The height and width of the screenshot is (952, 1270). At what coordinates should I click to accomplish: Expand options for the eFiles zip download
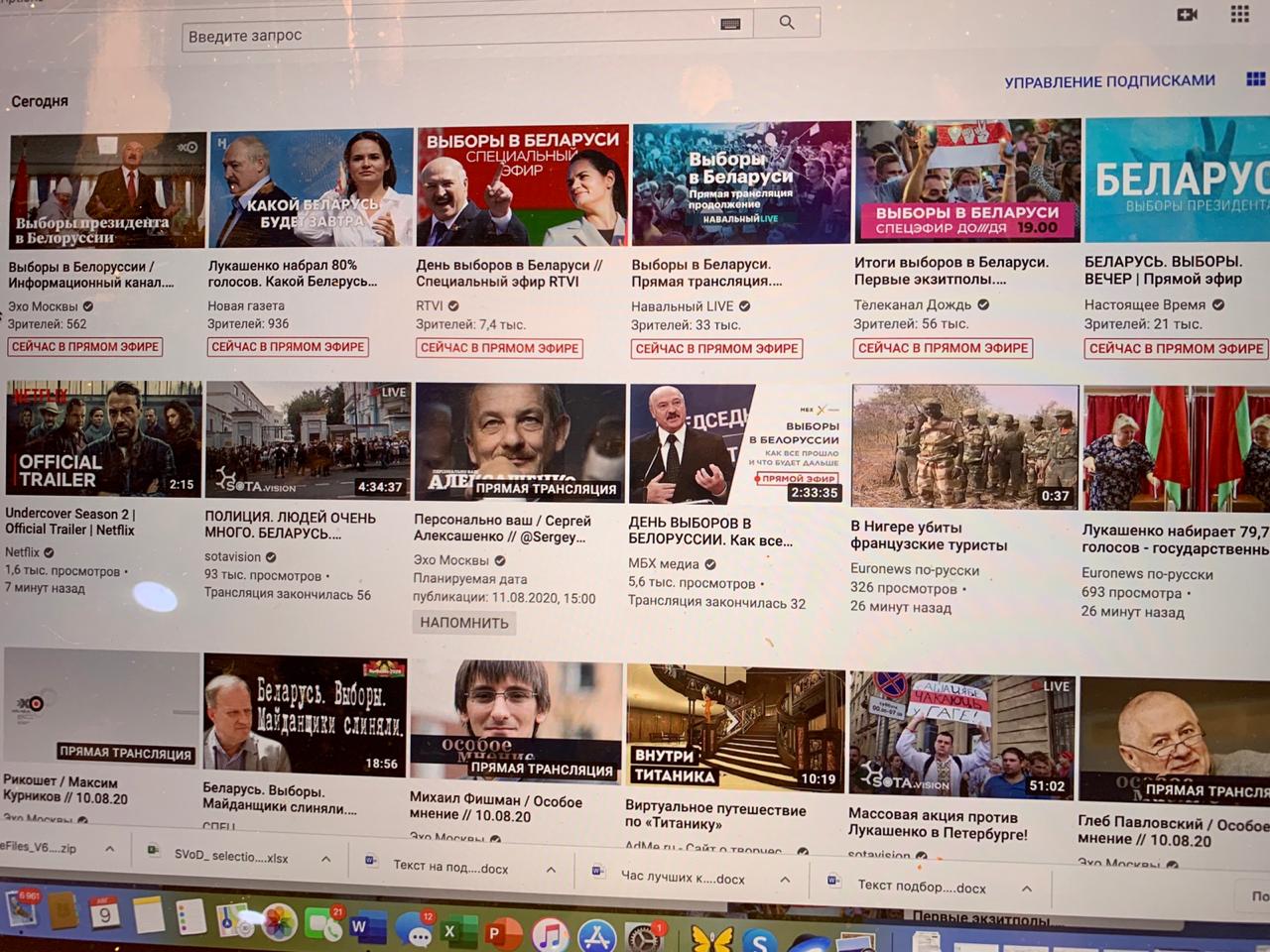110,849
